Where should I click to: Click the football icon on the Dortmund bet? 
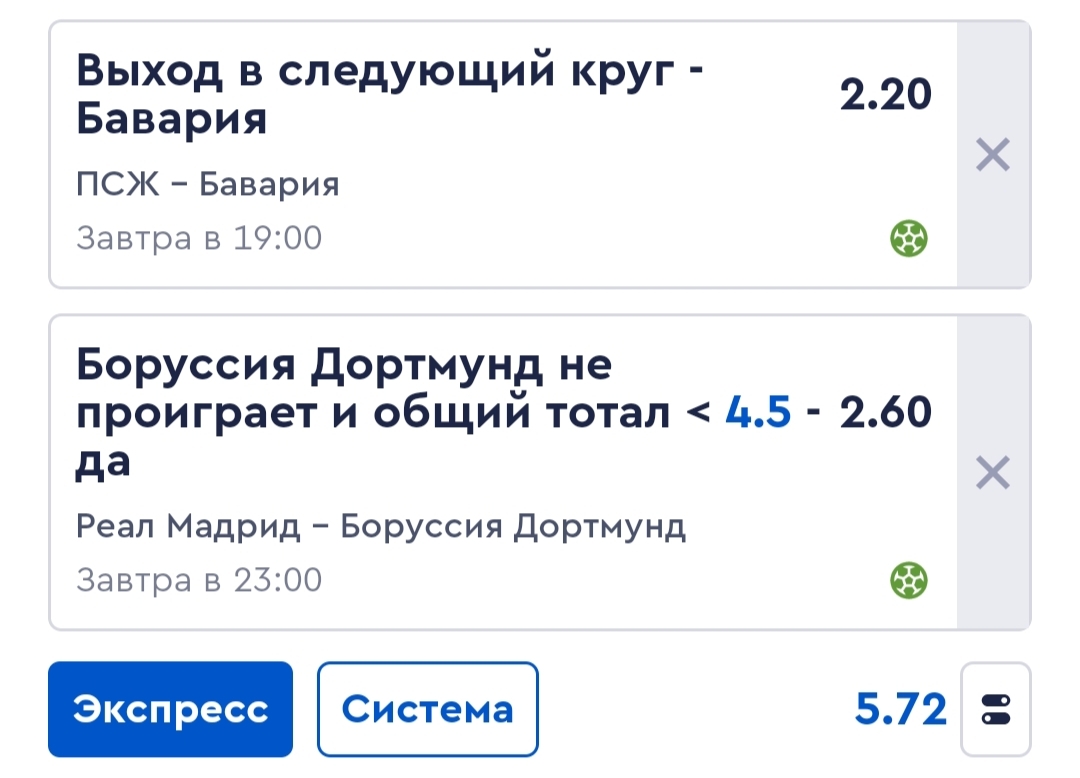pos(908,580)
